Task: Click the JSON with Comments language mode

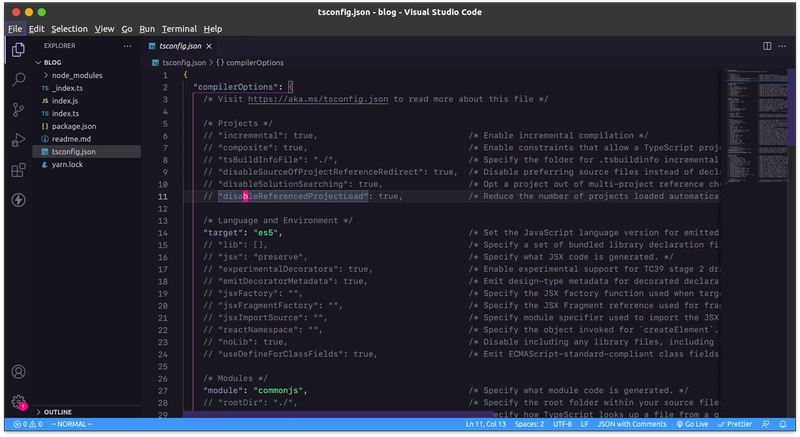Action: point(632,424)
